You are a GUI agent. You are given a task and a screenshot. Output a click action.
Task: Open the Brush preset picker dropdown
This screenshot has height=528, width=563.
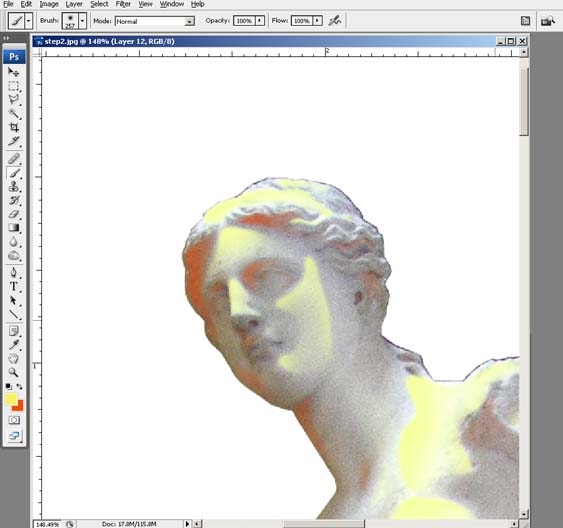(x=82, y=21)
